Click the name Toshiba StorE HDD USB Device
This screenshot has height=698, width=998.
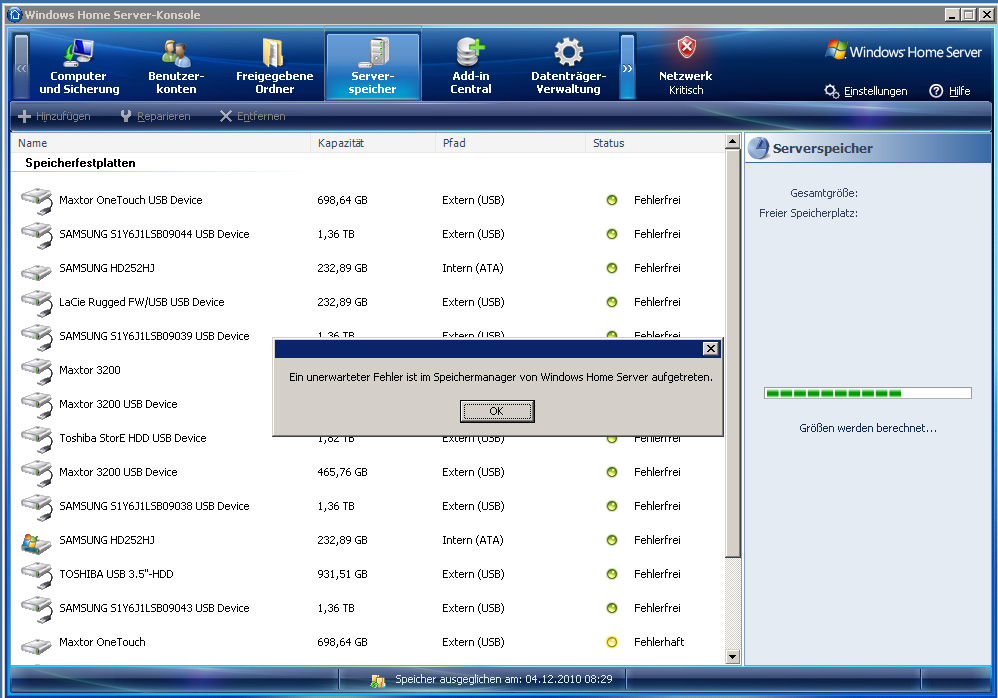pyautogui.click(x=133, y=438)
